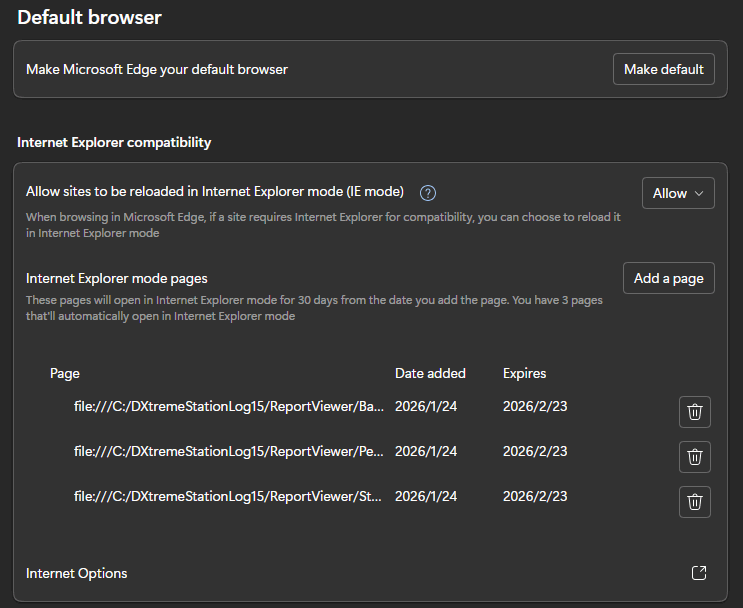Click trash icon for ReportViewer/Pe page
743x608 pixels.
click(x=694, y=457)
